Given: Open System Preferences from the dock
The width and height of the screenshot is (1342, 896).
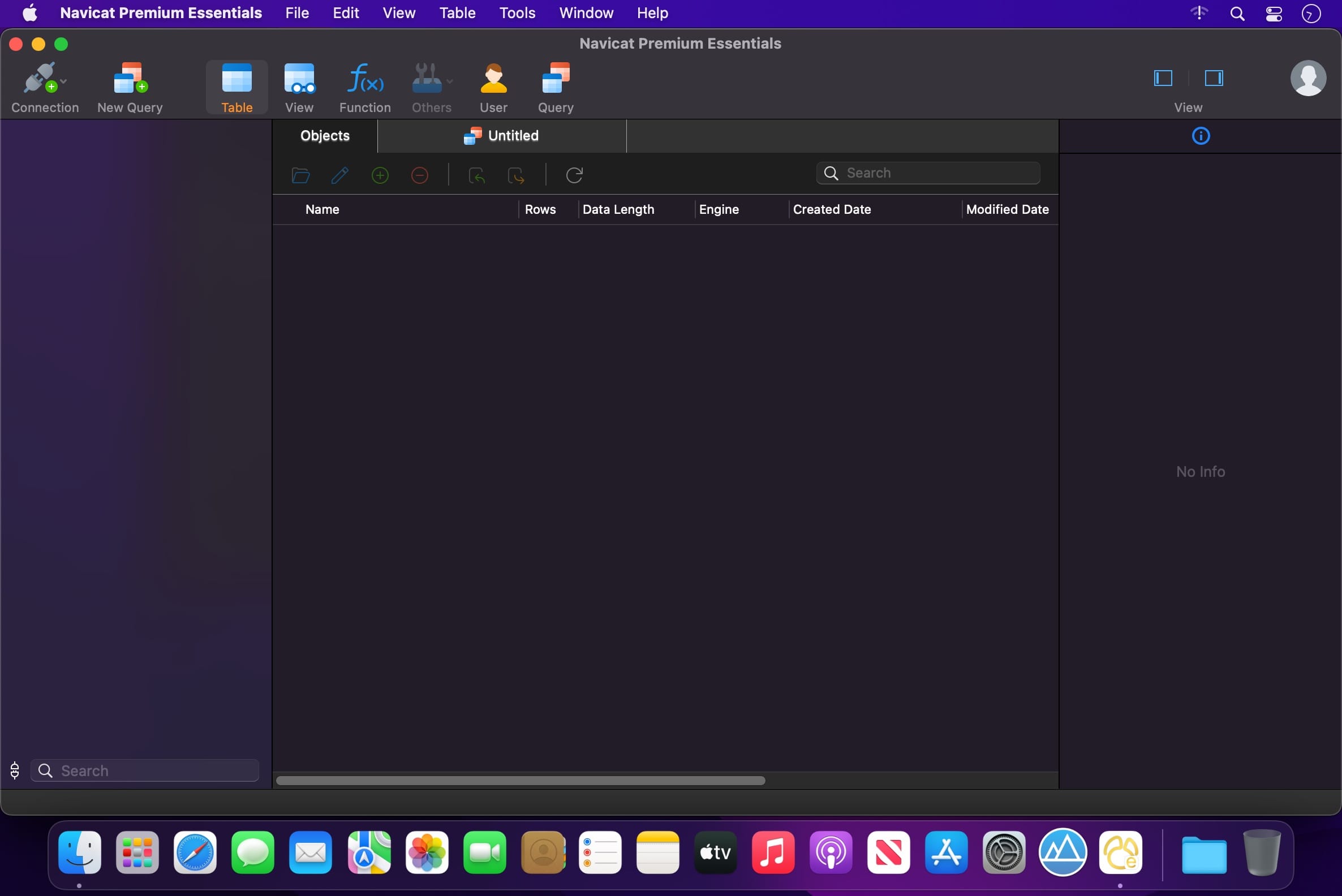Looking at the screenshot, I should pos(1004,852).
